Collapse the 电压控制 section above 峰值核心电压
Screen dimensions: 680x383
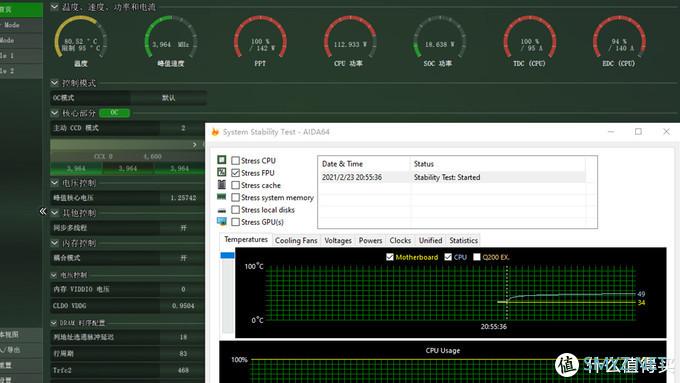tap(54, 183)
